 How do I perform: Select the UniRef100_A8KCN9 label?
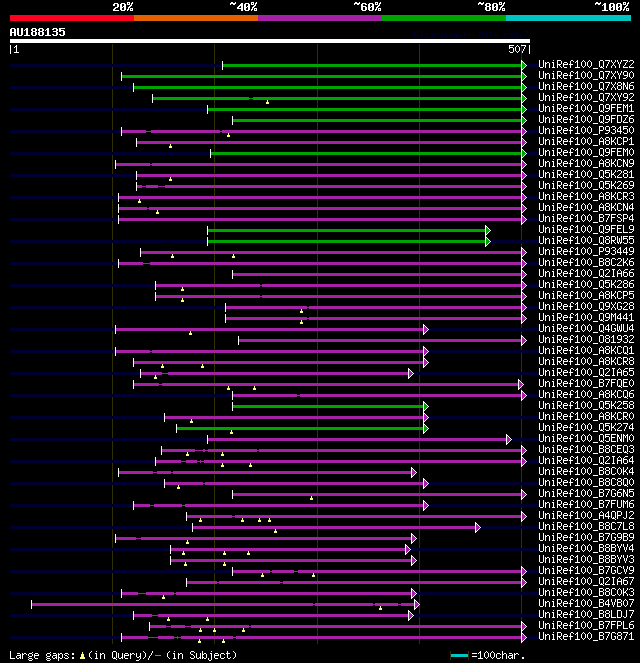pyautogui.click(x=586, y=163)
